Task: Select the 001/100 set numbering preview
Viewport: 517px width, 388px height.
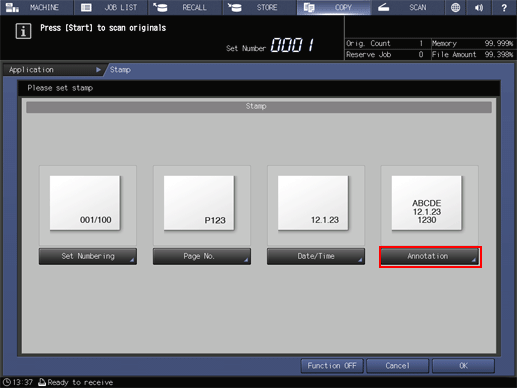Action: [x=85, y=203]
